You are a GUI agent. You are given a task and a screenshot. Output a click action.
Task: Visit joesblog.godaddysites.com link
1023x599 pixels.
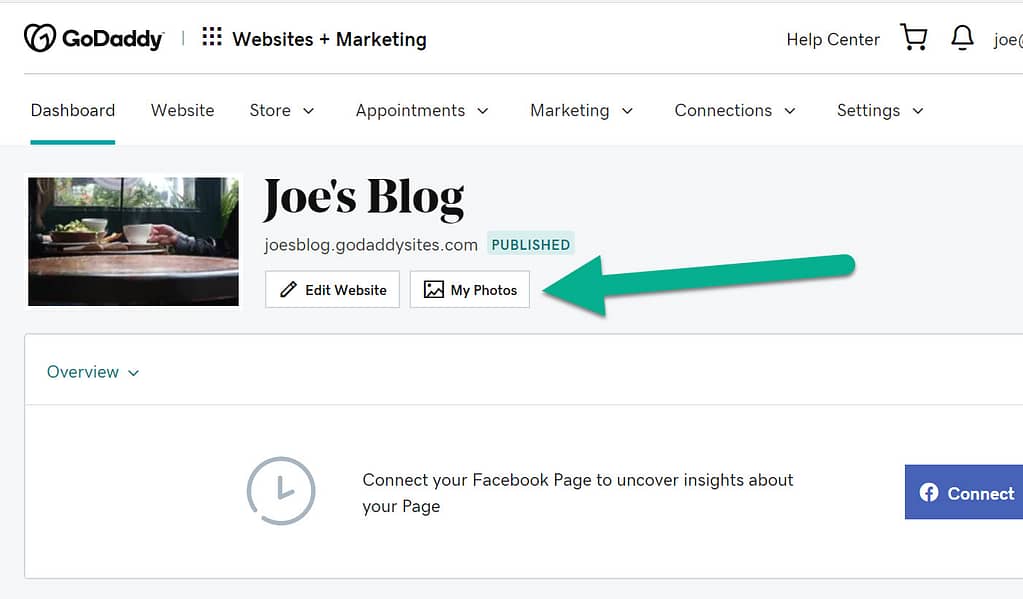point(371,244)
